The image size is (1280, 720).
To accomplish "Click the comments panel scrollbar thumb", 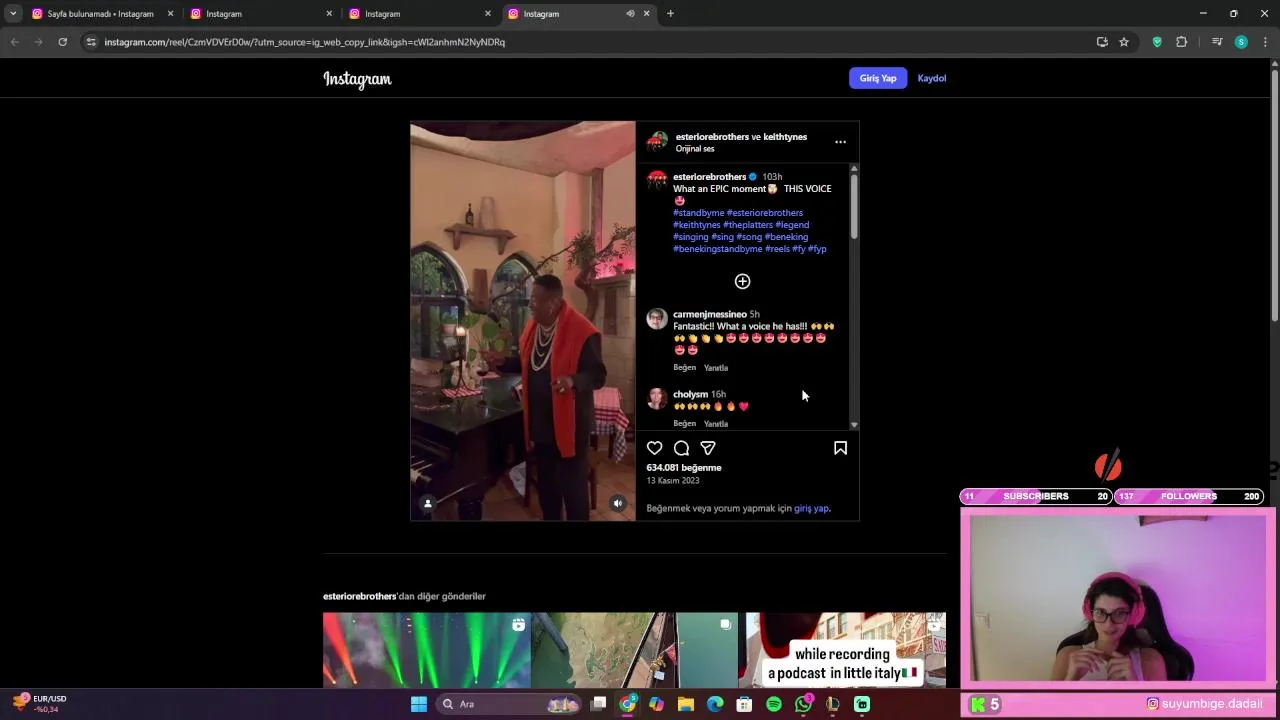I will click(854, 207).
